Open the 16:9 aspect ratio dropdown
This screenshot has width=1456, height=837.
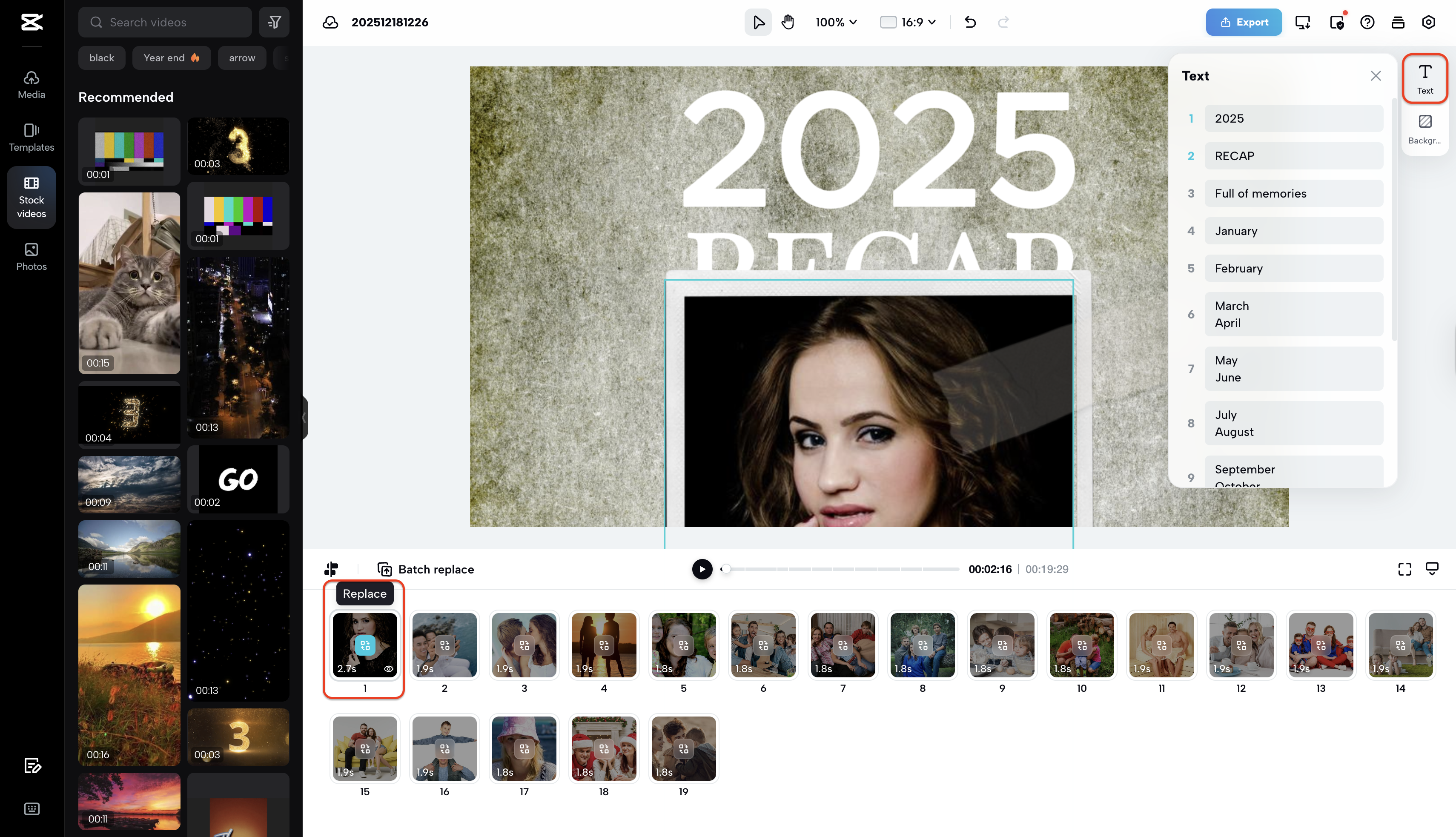point(908,22)
